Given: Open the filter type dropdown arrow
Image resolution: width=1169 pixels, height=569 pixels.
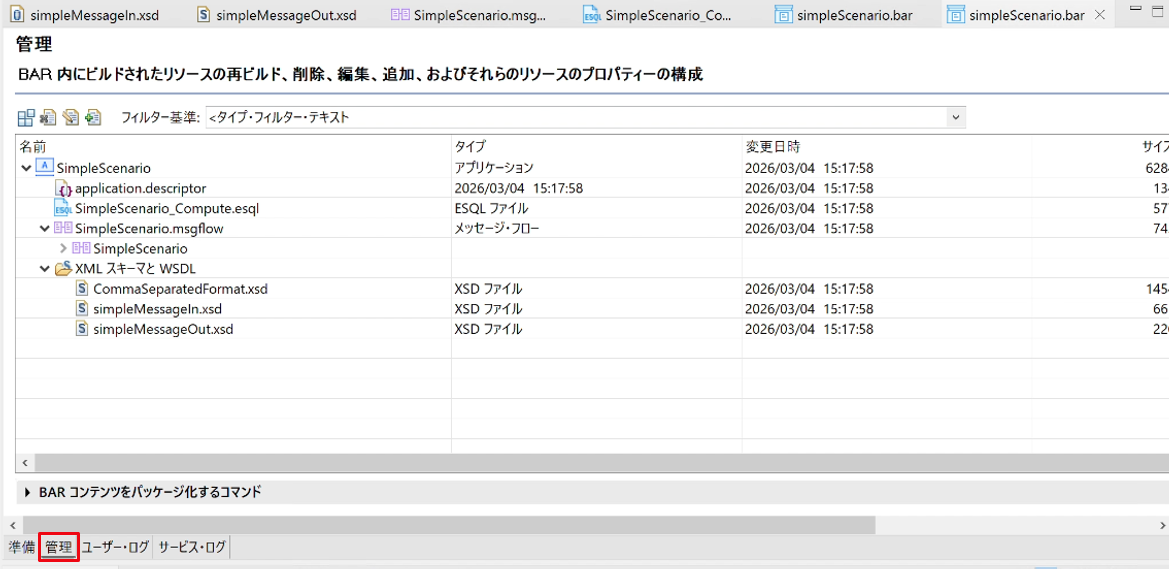Looking at the screenshot, I should [955, 117].
